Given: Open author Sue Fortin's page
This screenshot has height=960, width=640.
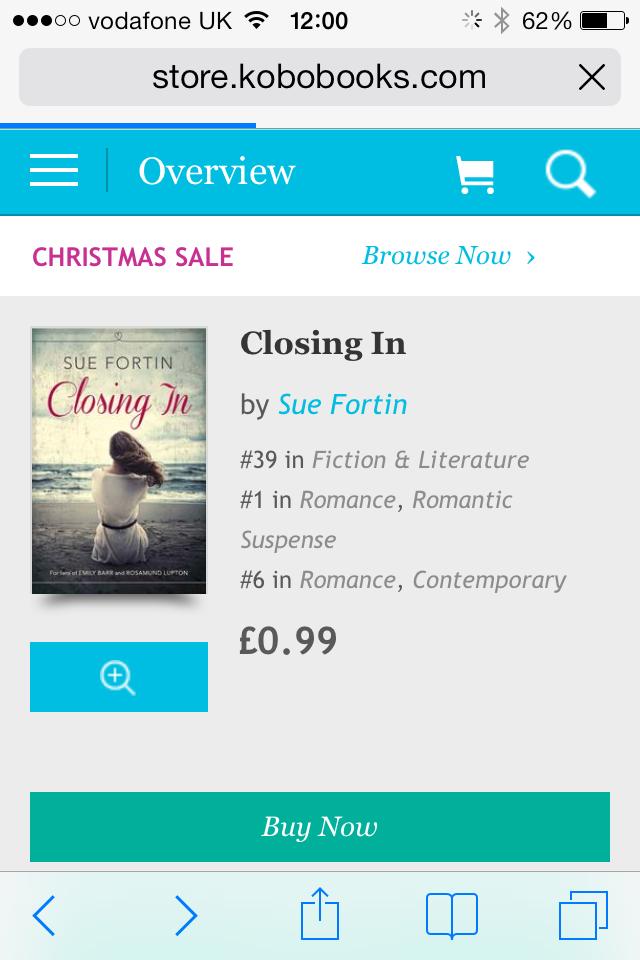Looking at the screenshot, I should click(x=343, y=404).
